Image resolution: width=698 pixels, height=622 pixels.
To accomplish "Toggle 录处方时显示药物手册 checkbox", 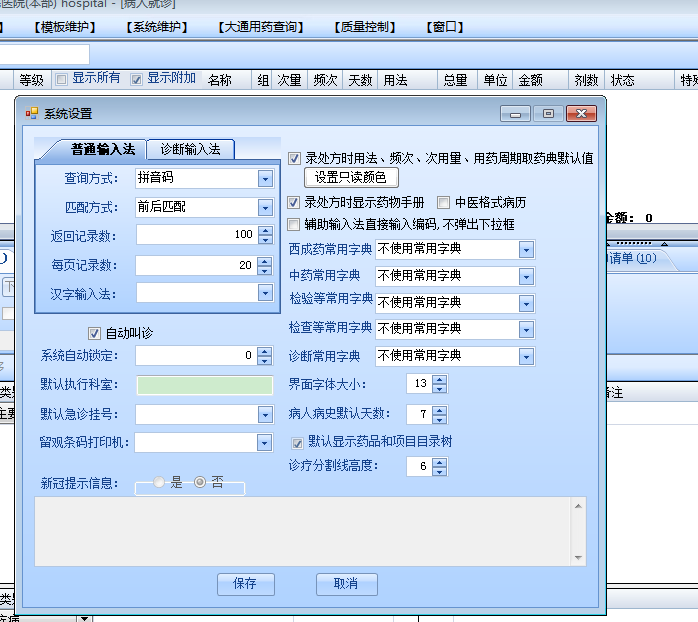I will point(293,203).
